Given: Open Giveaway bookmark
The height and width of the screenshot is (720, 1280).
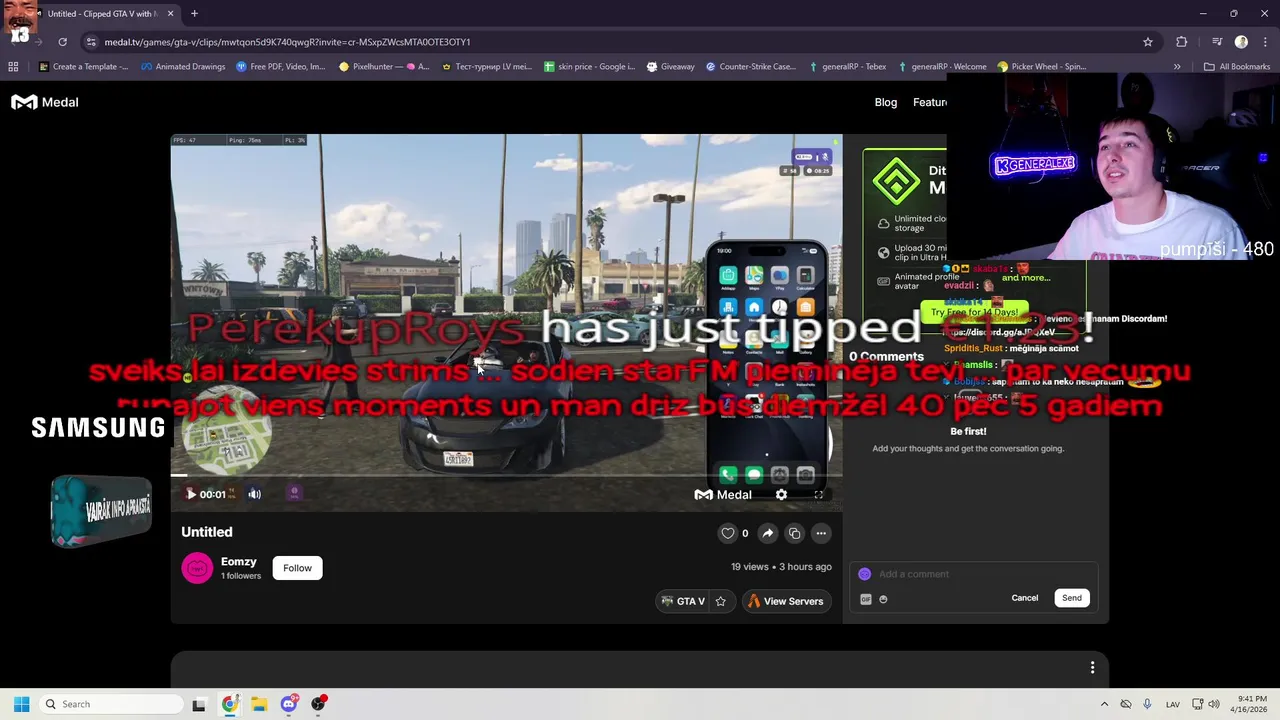Looking at the screenshot, I should (670, 67).
